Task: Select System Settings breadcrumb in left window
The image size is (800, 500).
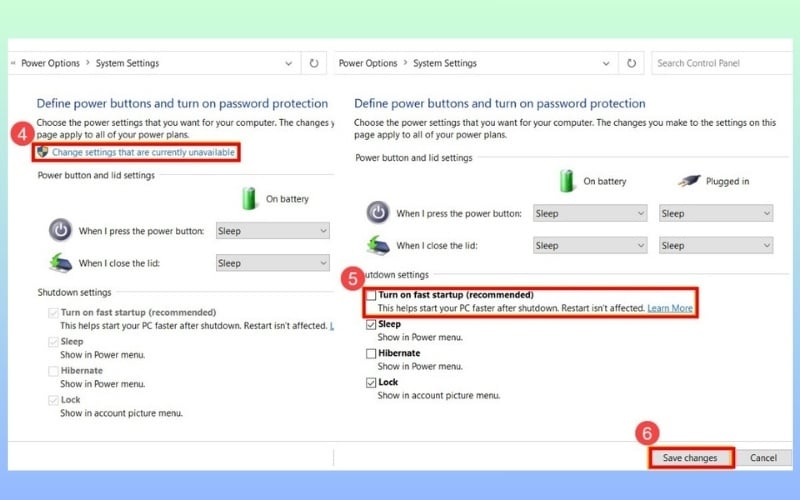Action: click(127, 63)
